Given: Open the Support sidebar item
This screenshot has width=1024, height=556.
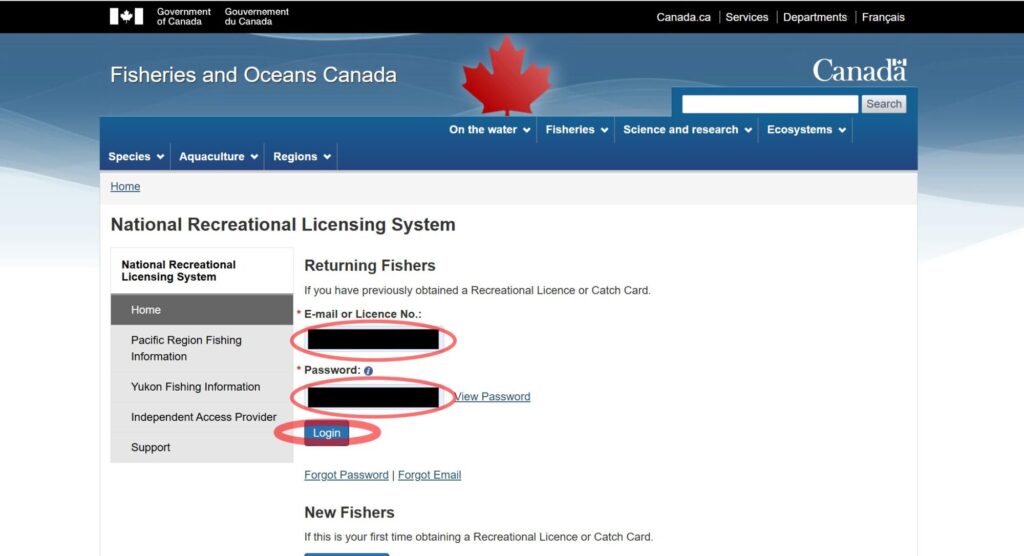Looking at the screenshot, I should [202, 447].
